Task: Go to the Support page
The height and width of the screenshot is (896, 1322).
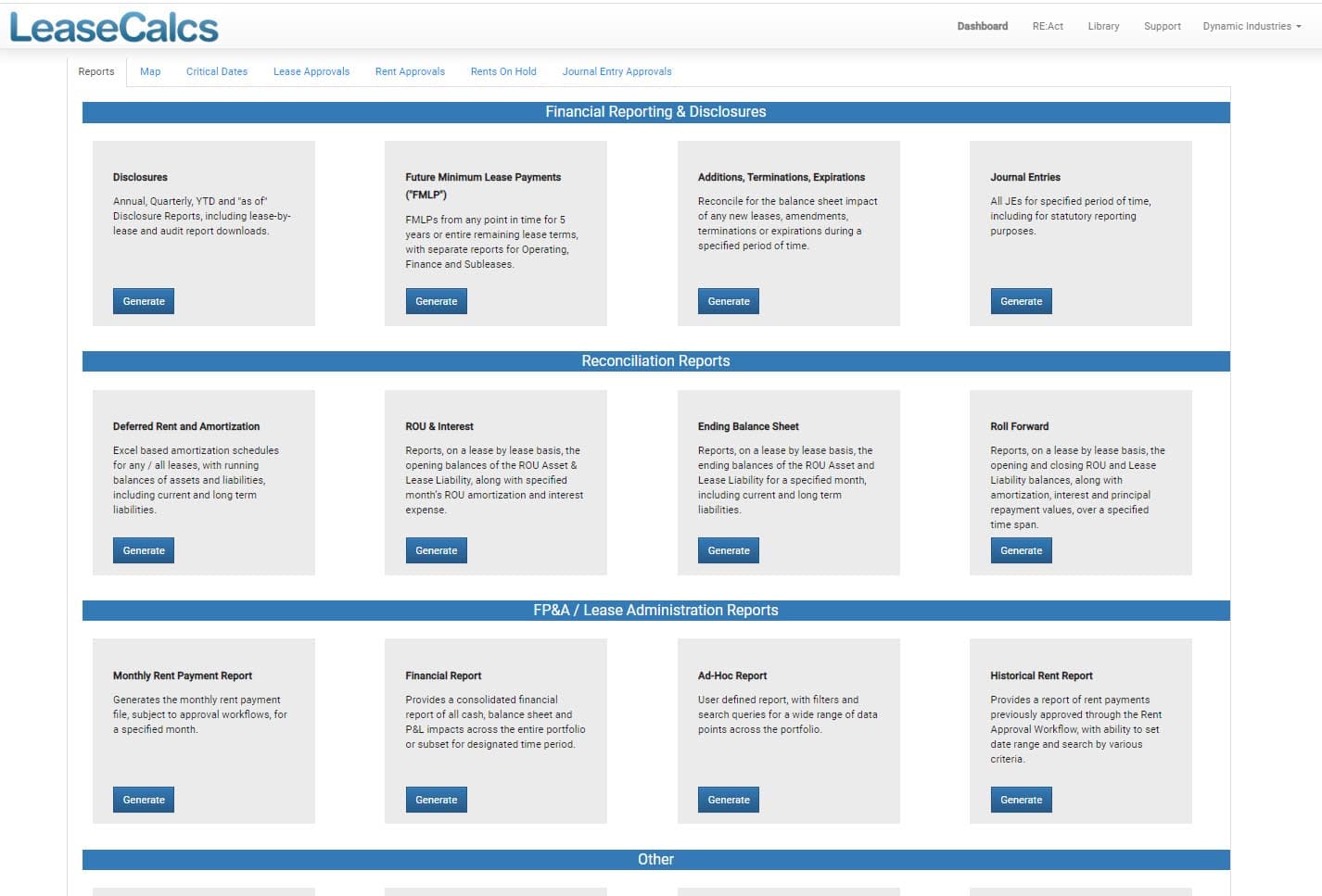Action: pyautogui.click(x=1162, y=26)
